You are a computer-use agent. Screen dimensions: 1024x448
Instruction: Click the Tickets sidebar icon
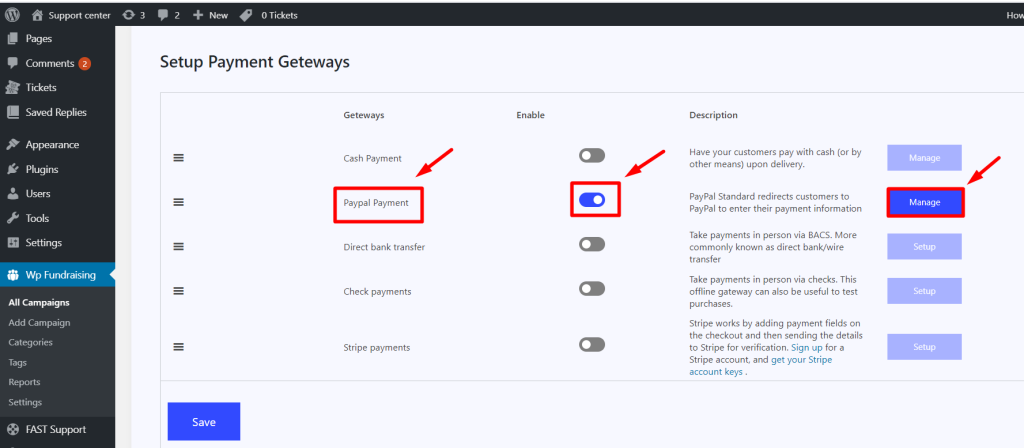click(x=12, y=88)
